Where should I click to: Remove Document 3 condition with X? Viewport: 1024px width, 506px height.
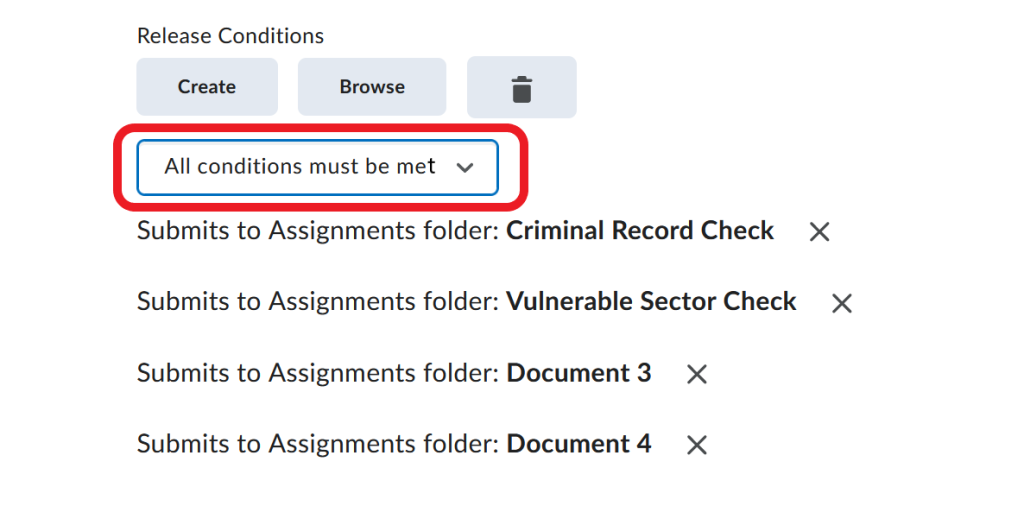click(x=697, y=374)
